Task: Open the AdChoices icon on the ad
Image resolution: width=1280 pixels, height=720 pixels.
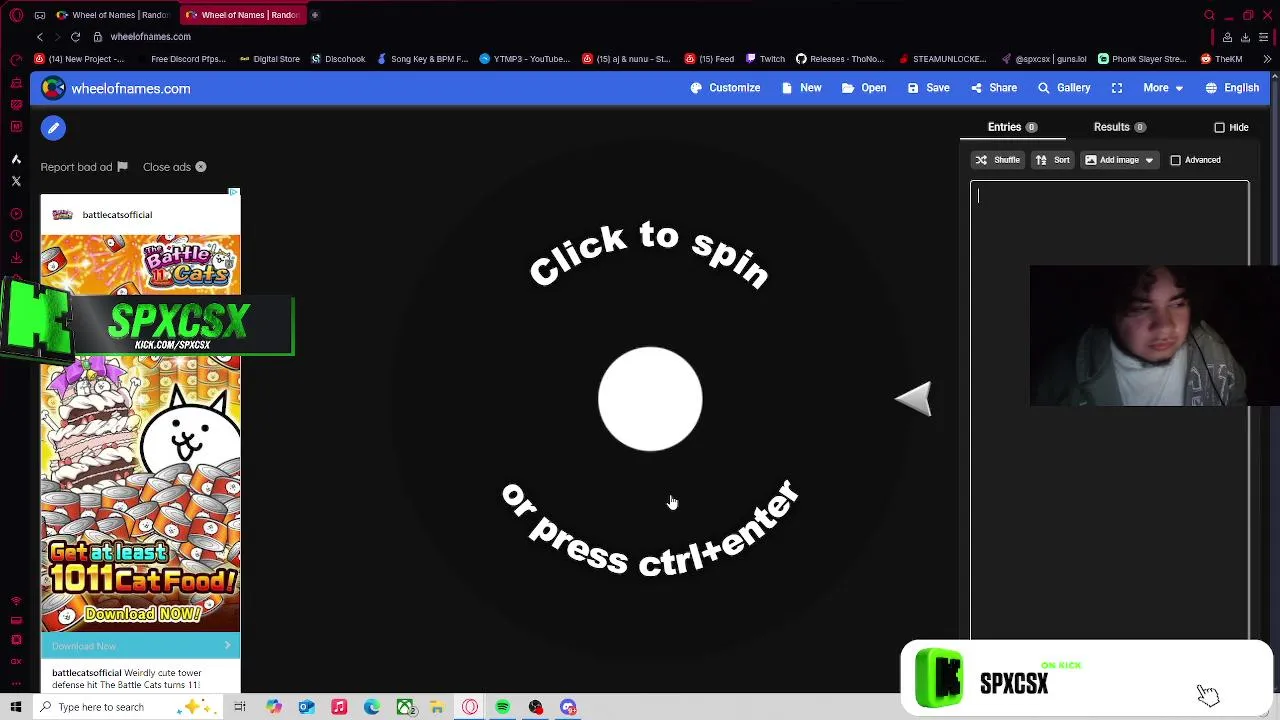Action: click(234, 191)
